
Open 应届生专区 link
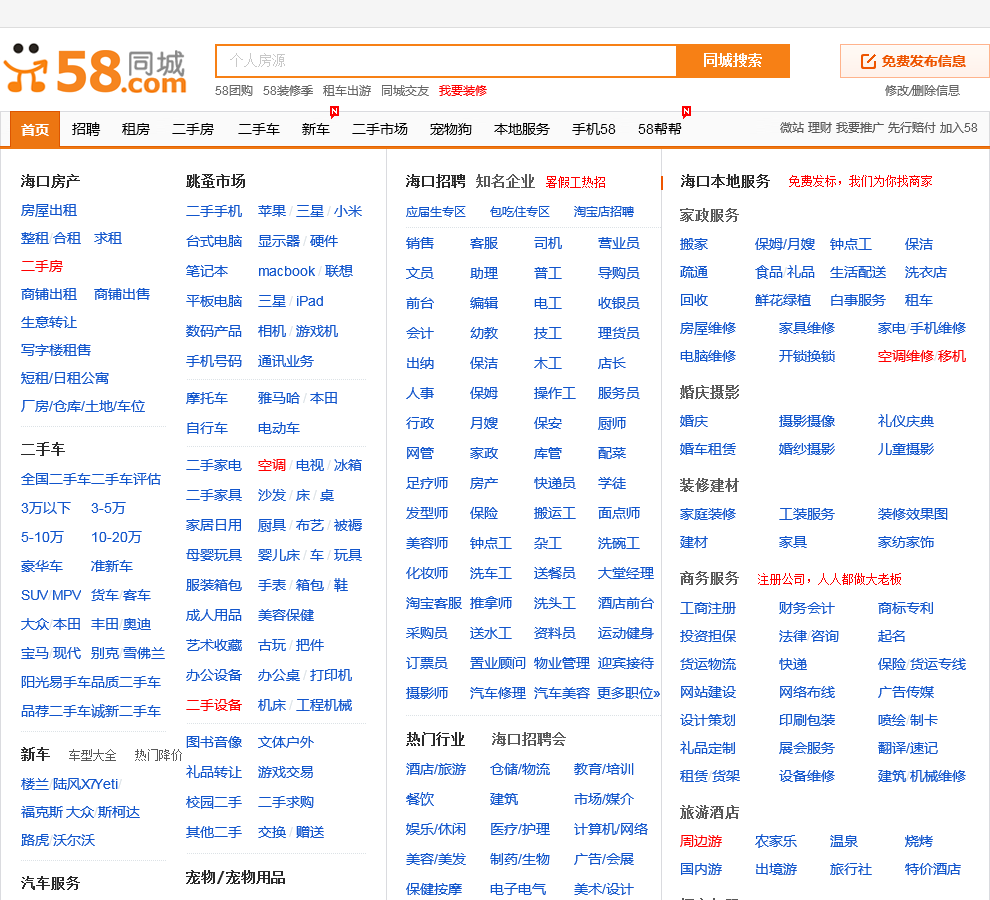click(x=436, y=212)
